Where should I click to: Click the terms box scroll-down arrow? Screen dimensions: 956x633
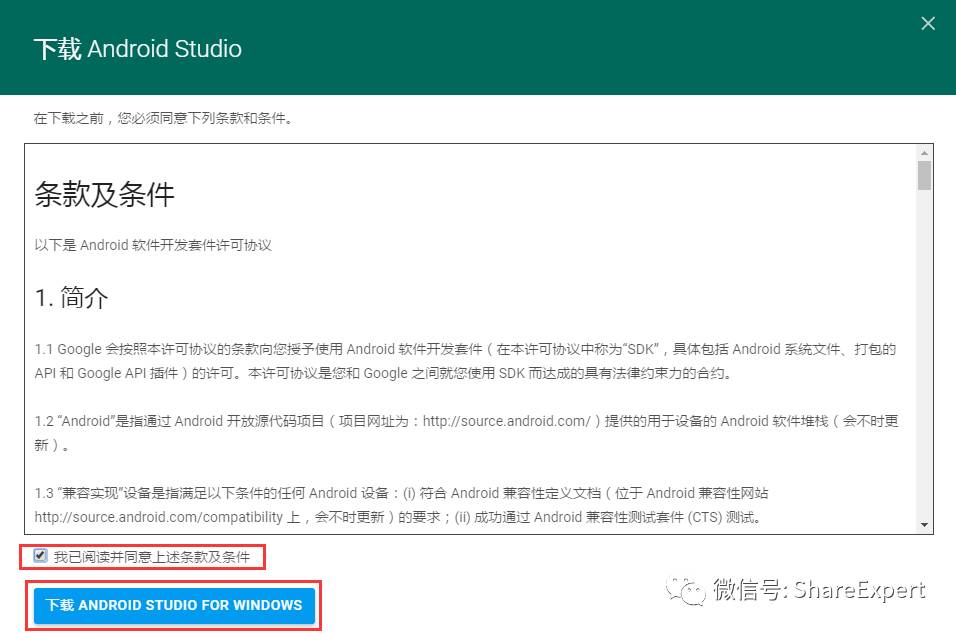click(x=924, y=525)
